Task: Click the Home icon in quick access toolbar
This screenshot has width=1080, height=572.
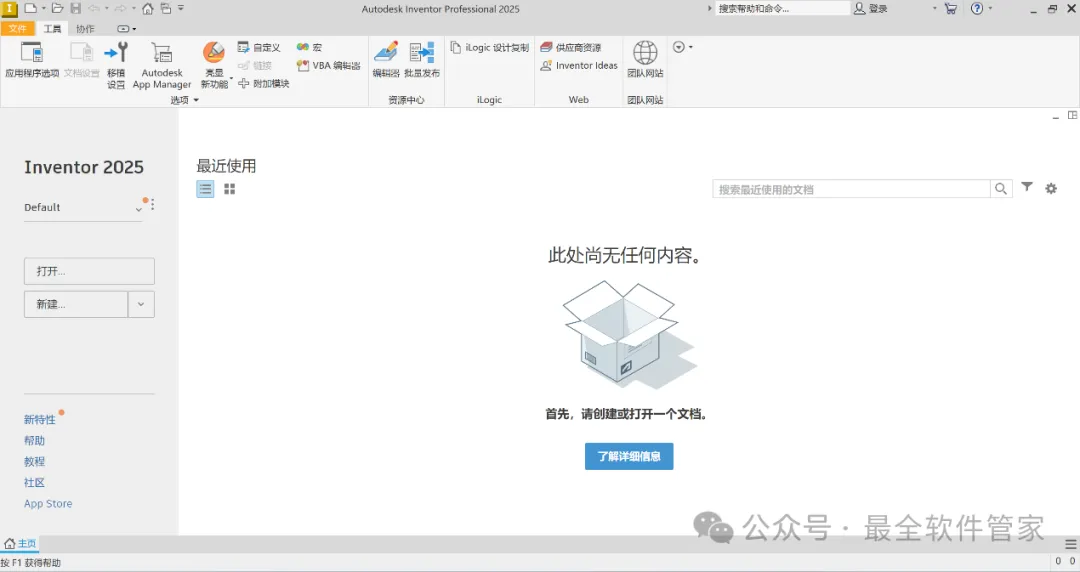Action: click(x=147, y=9)
